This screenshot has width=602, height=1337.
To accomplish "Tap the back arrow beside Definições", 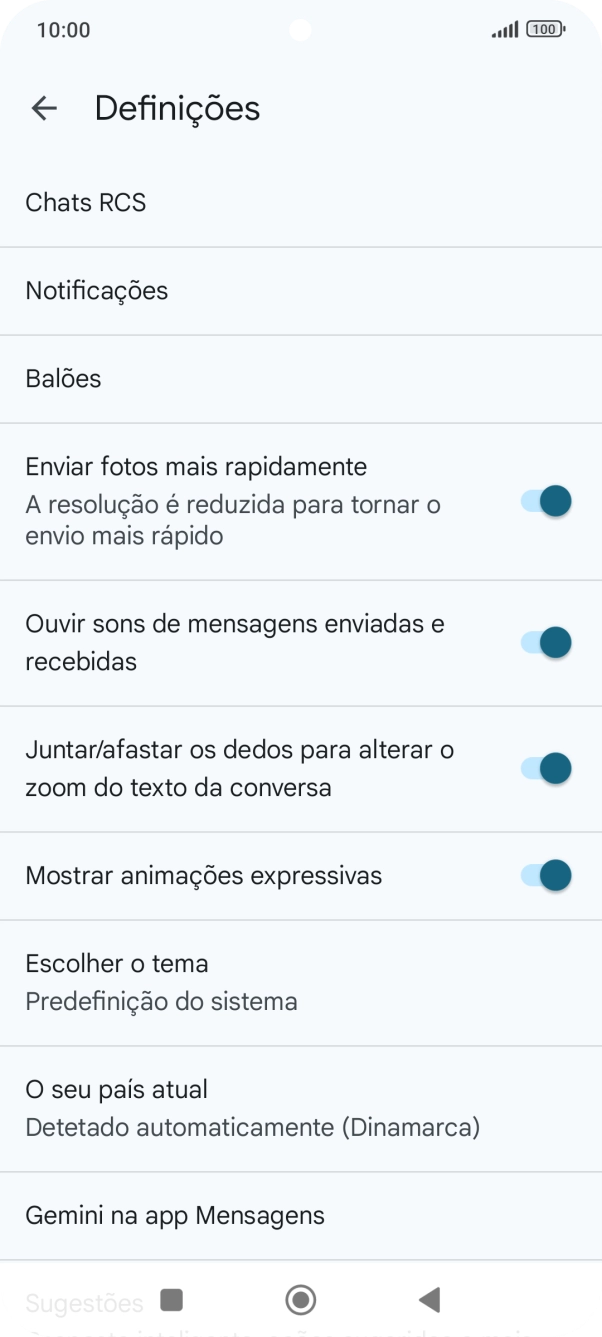I will click(44, 108).
